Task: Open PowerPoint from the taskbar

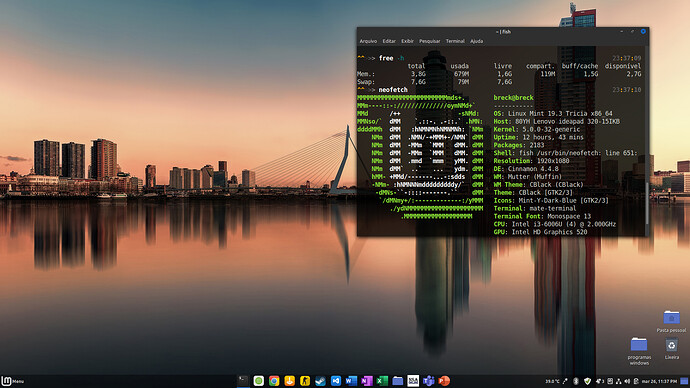Action: (x=444, y=381)
